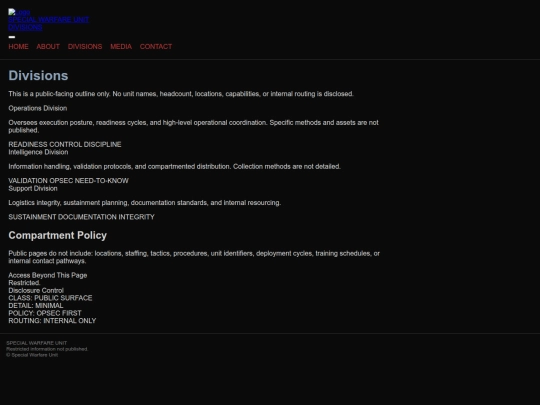Click the 'Intelligence Division' title
Viewport: 540px width, 405px height.
pos(38,152)
